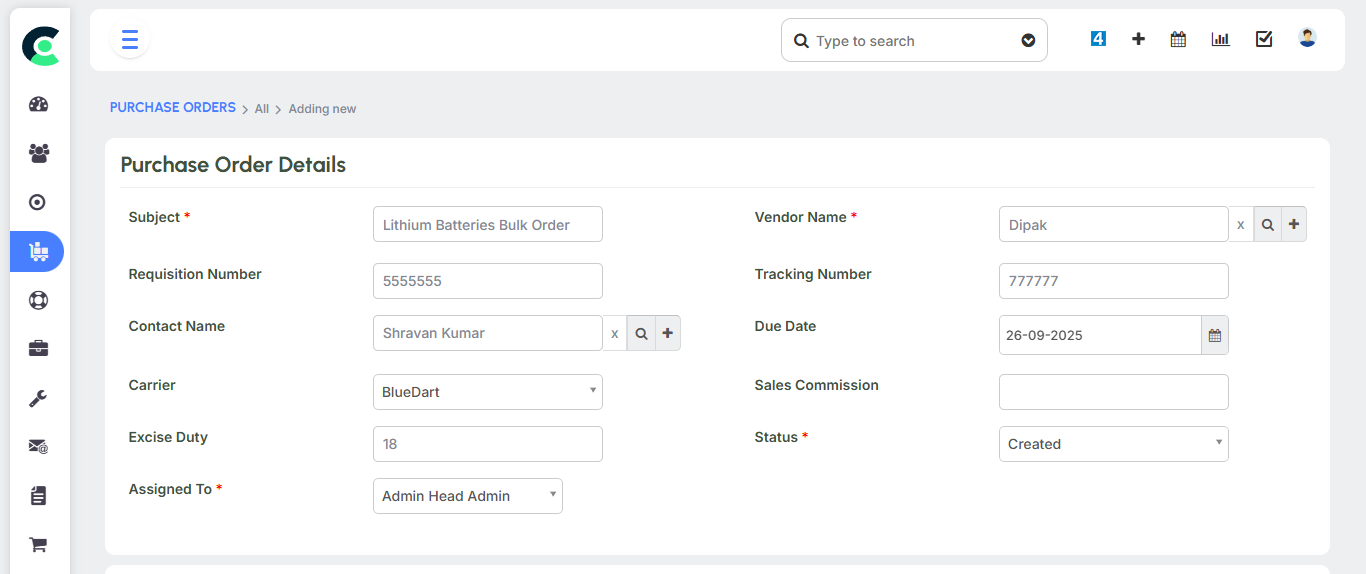1366x574 pixels.
Task: Click the search magnifier in search box
Action: coord(801,41)
